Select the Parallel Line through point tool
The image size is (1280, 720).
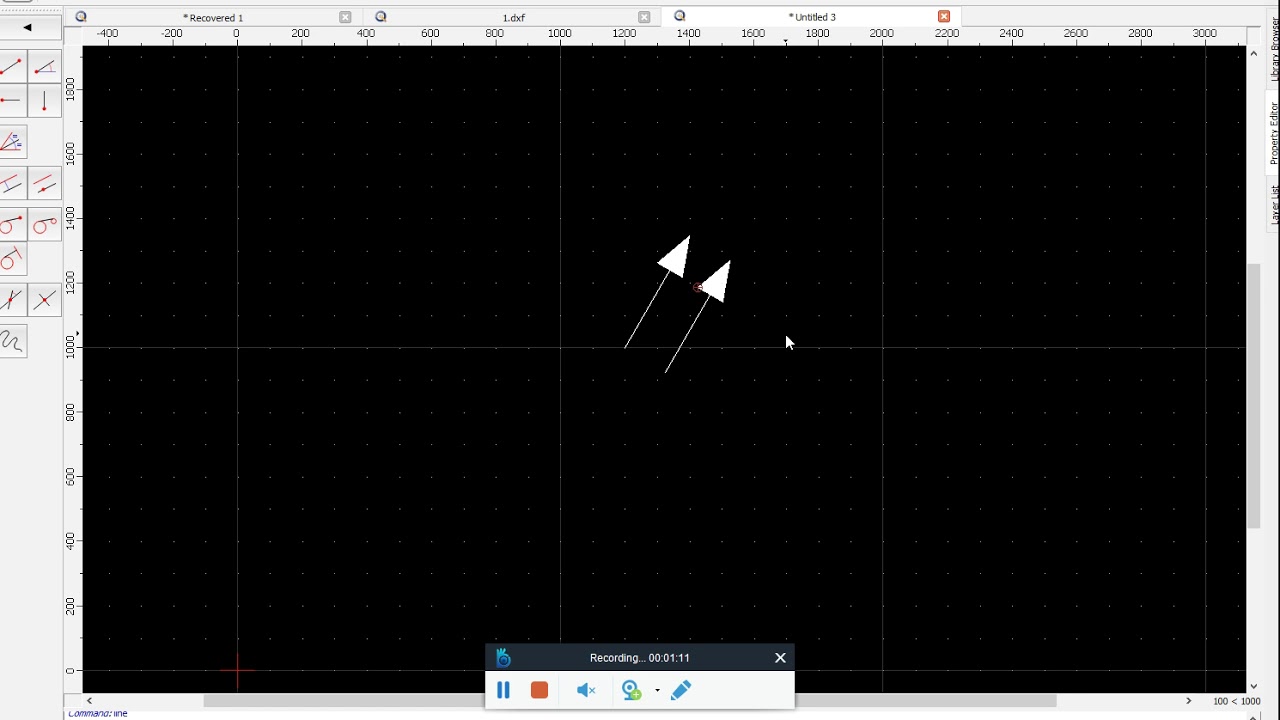click(x=45, y=184)
